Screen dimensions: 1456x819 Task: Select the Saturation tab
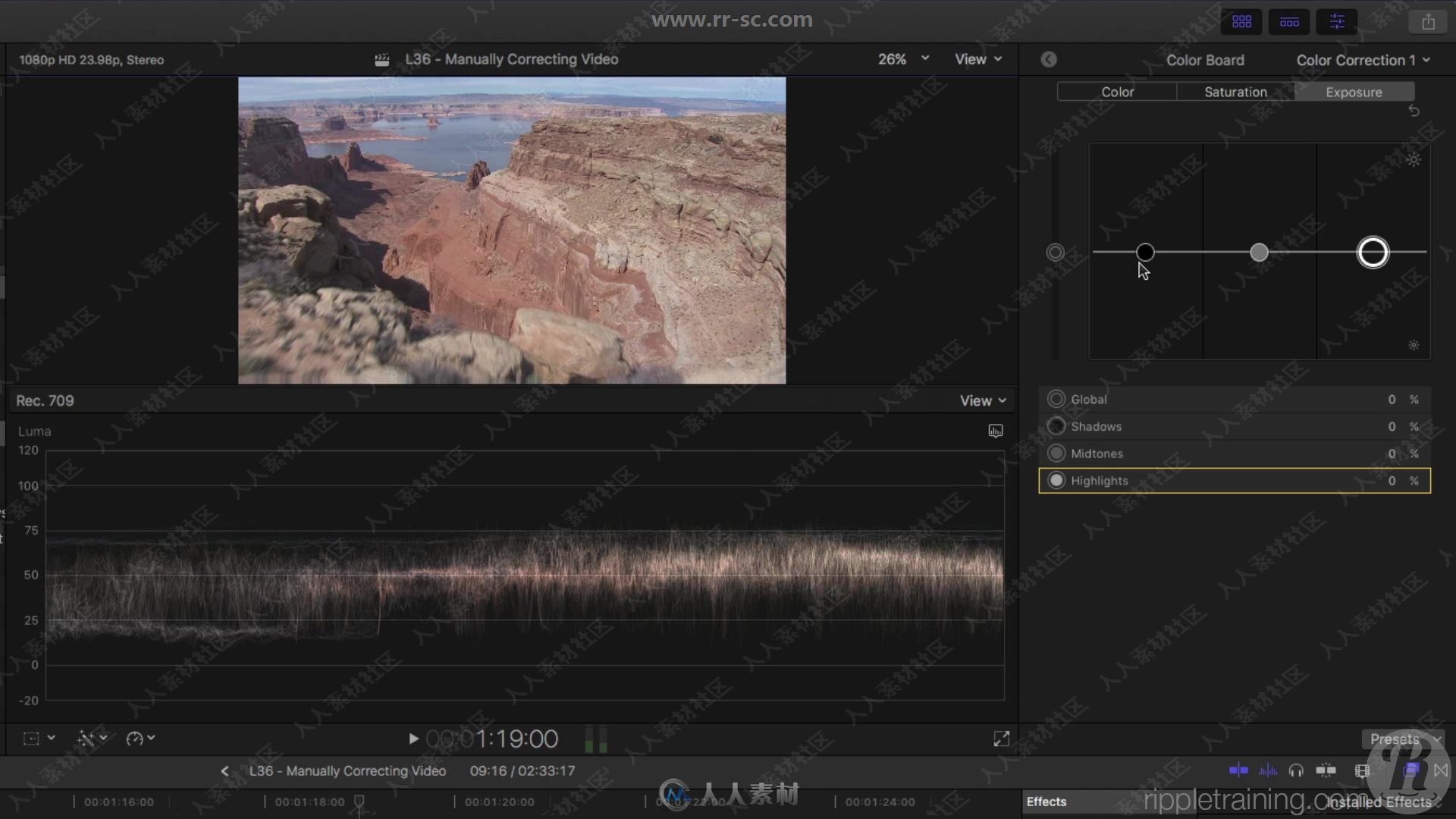[1235, 92]
